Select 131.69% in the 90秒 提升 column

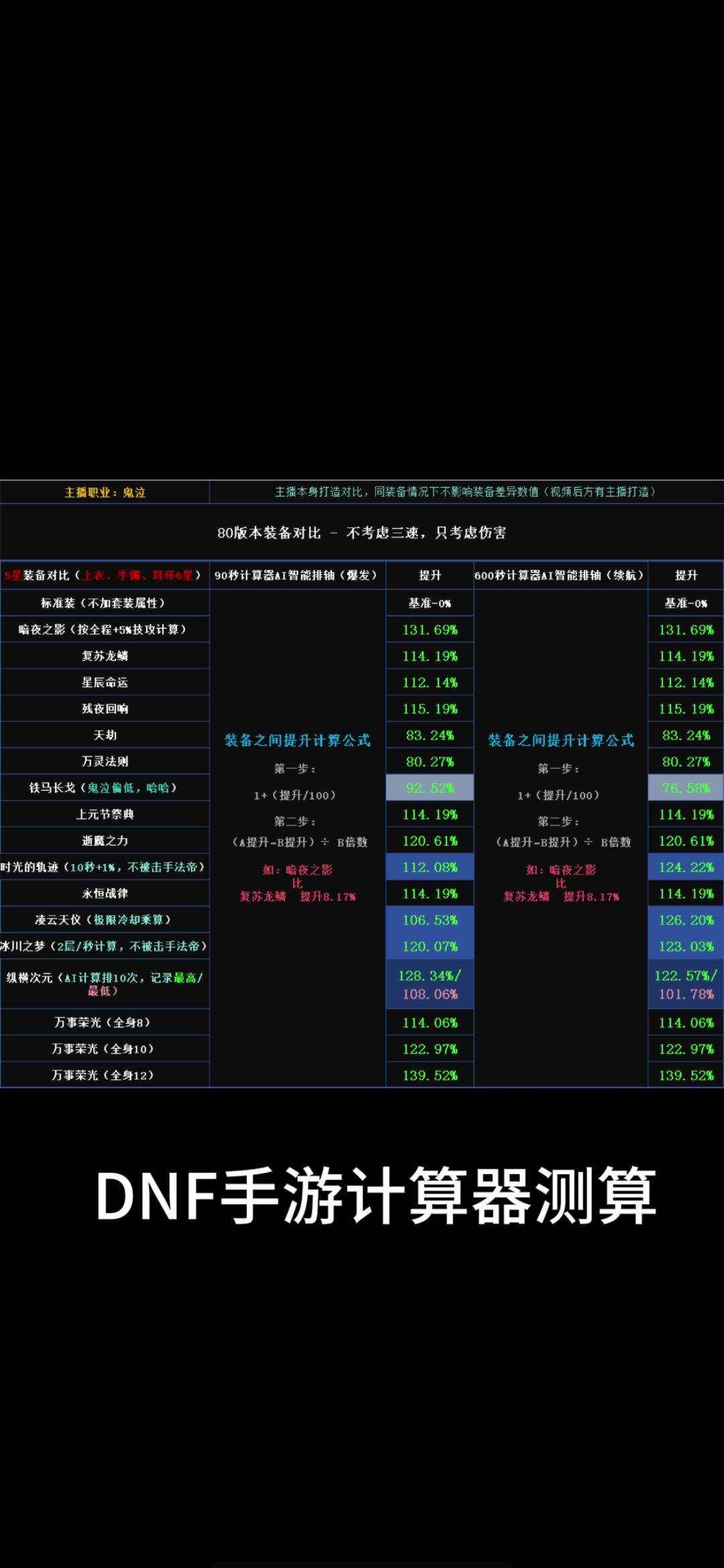coord(430,630)
